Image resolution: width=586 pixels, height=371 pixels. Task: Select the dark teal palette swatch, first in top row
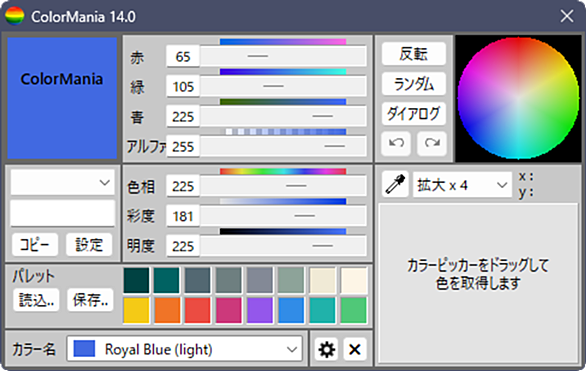pyautogui.click(x=136, y=280)
